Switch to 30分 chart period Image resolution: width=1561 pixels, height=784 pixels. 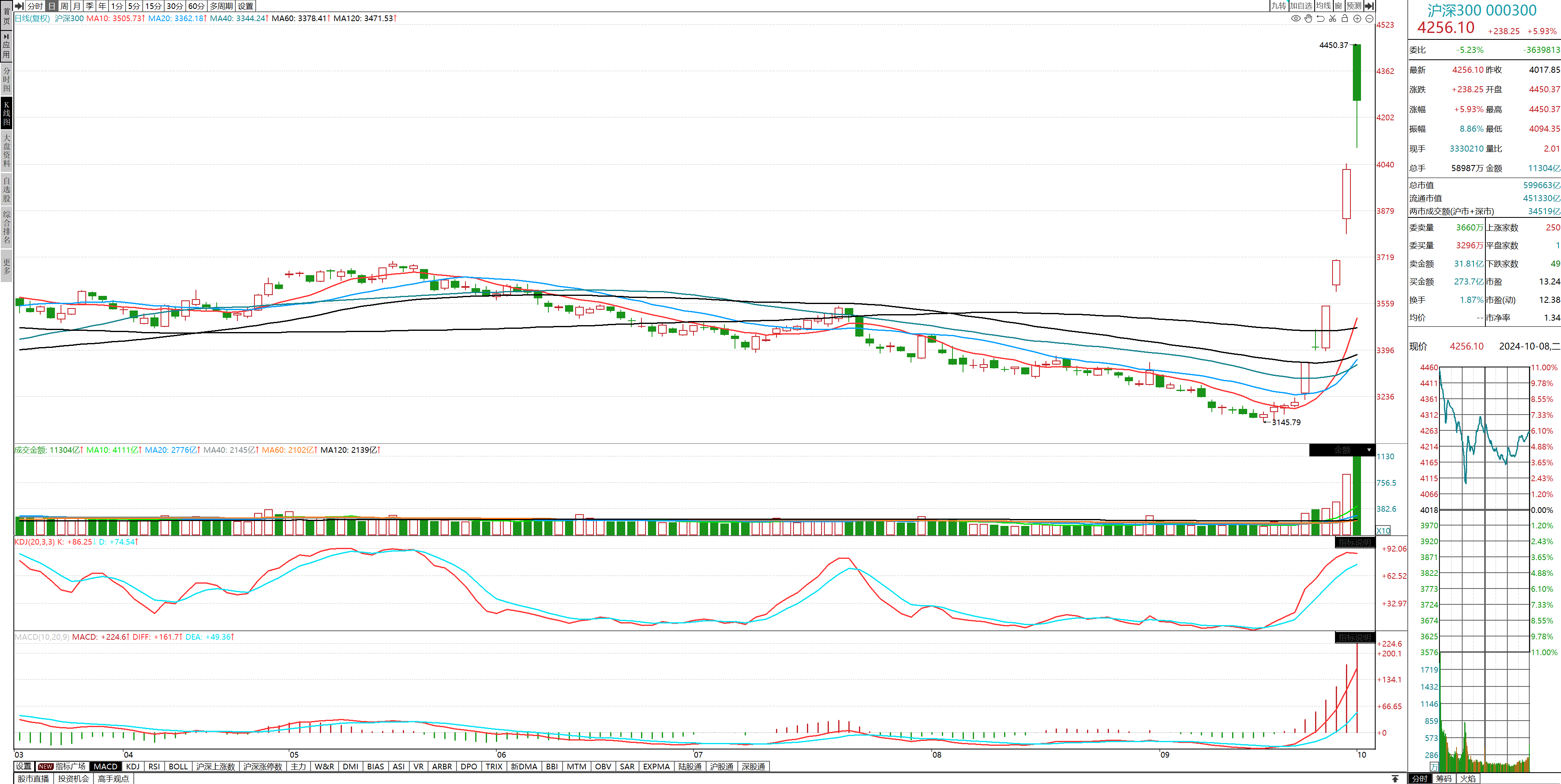175,5
